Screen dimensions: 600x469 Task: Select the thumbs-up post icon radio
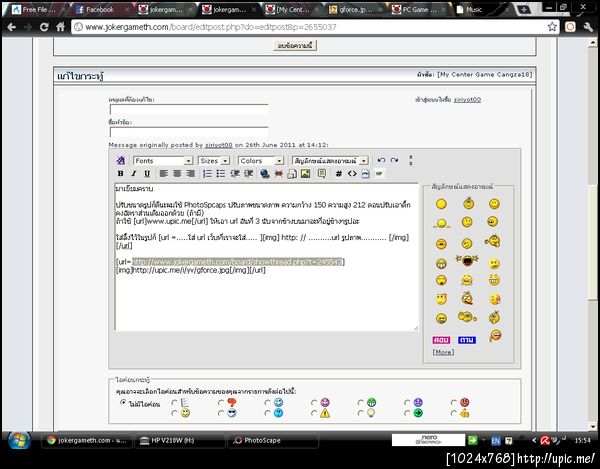tap(454, 413)
